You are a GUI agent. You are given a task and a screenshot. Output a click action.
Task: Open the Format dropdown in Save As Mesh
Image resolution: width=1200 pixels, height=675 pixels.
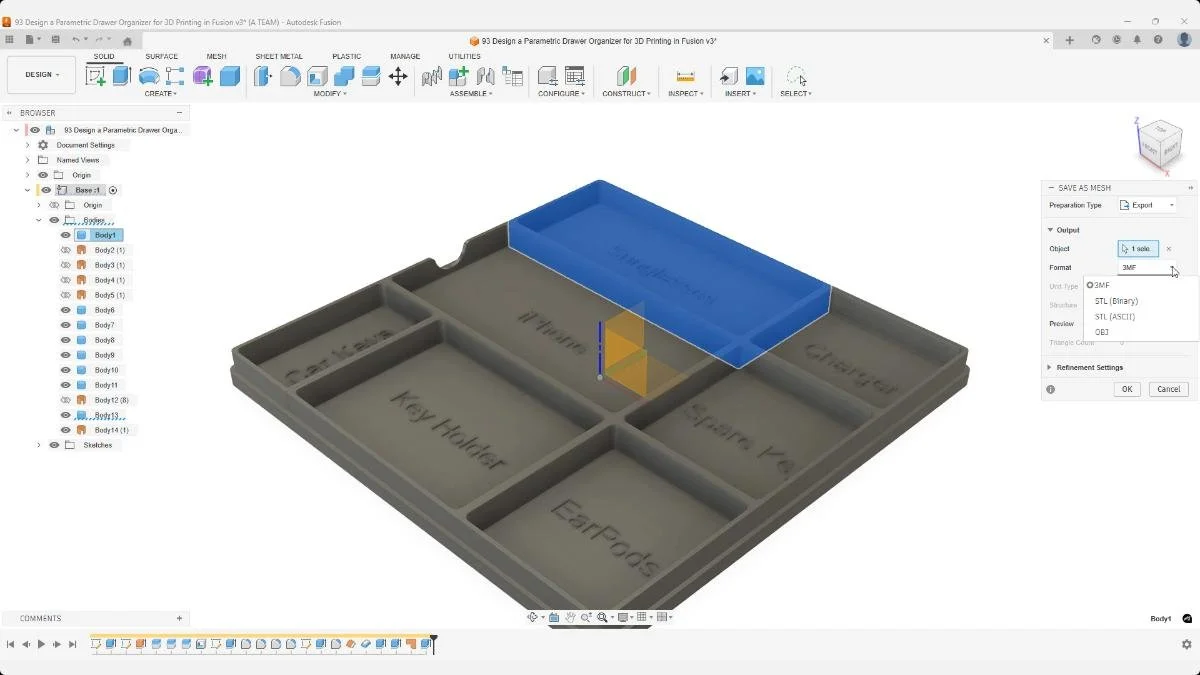[x=1145, y=267]
